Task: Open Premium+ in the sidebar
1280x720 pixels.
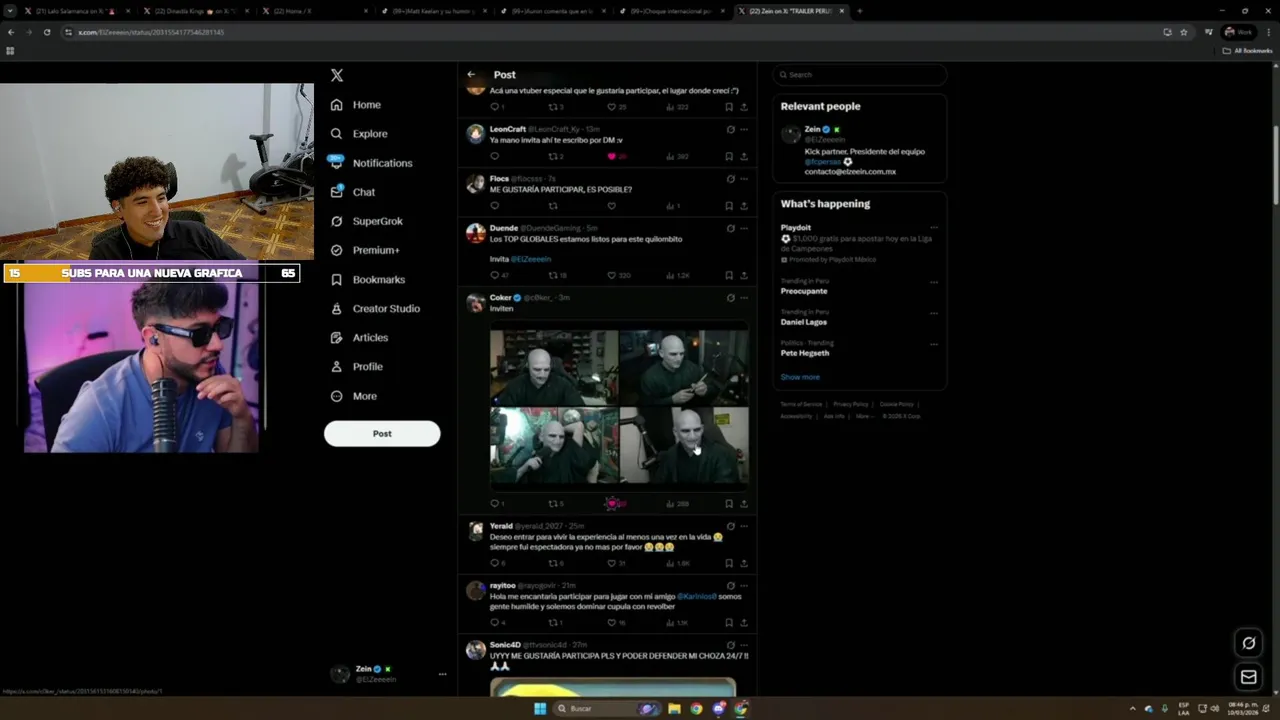Action: [365, 250]
